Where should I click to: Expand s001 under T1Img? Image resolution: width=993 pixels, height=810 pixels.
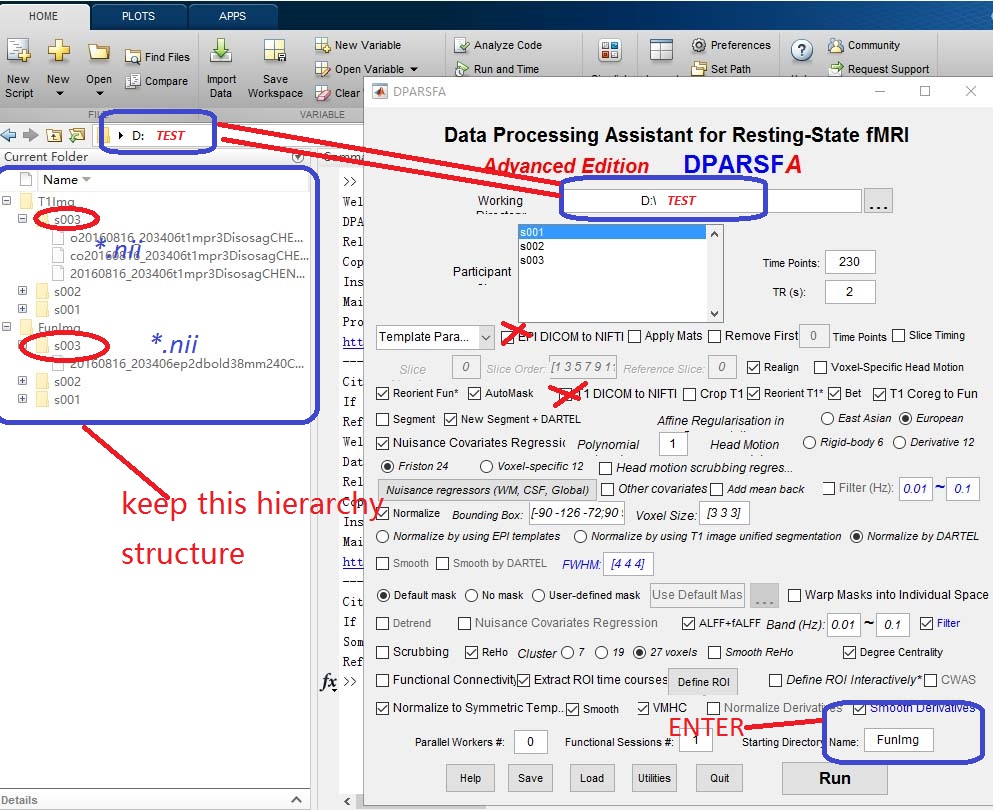coord(22,308)
